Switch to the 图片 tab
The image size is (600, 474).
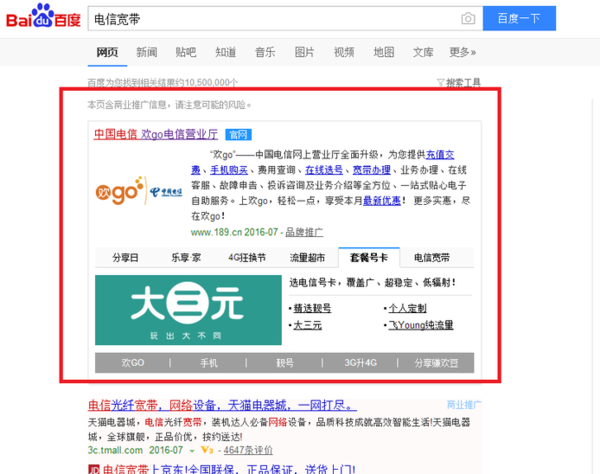point(304,52)
